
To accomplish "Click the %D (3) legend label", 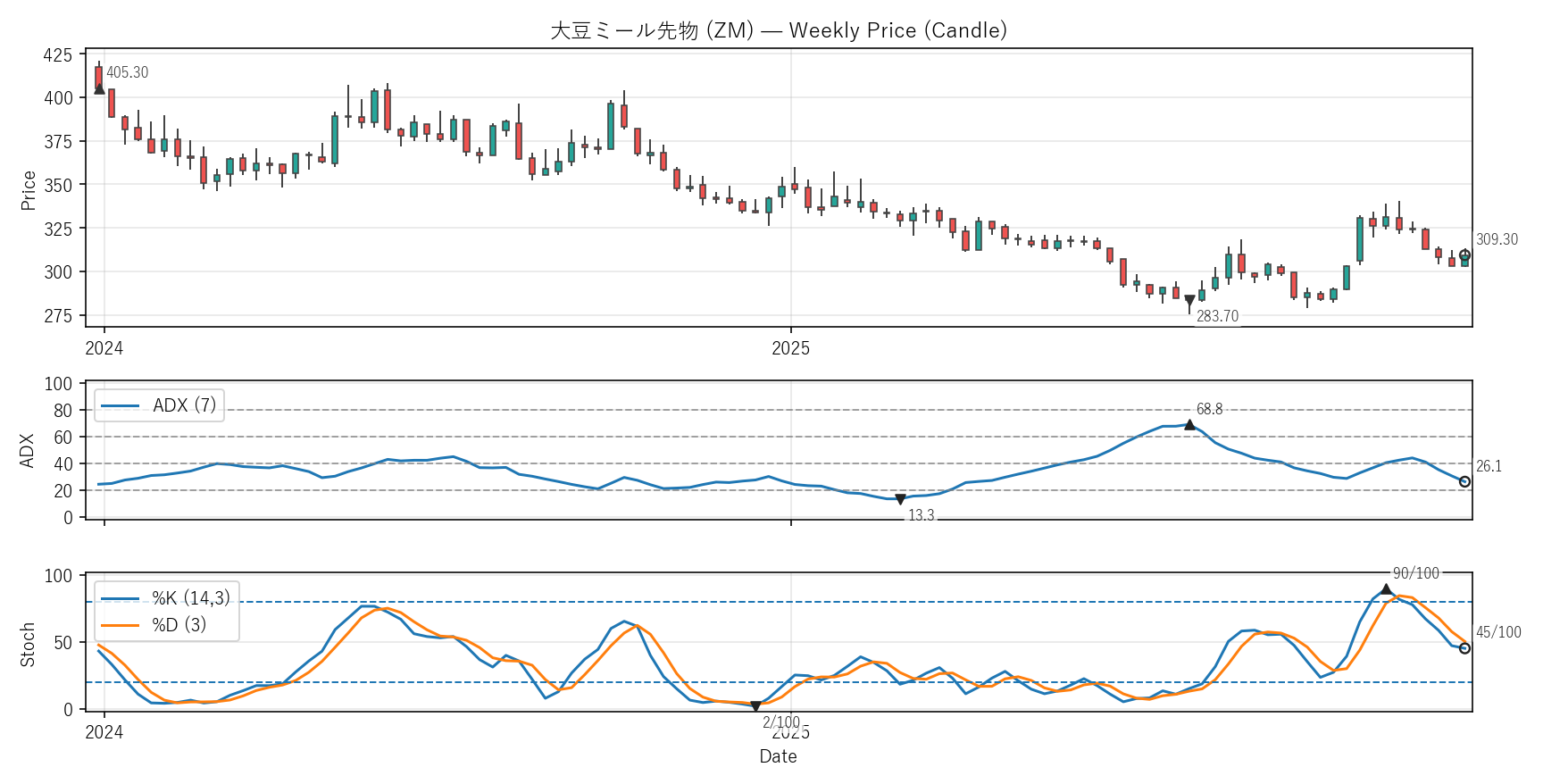I will click(179, 625).
